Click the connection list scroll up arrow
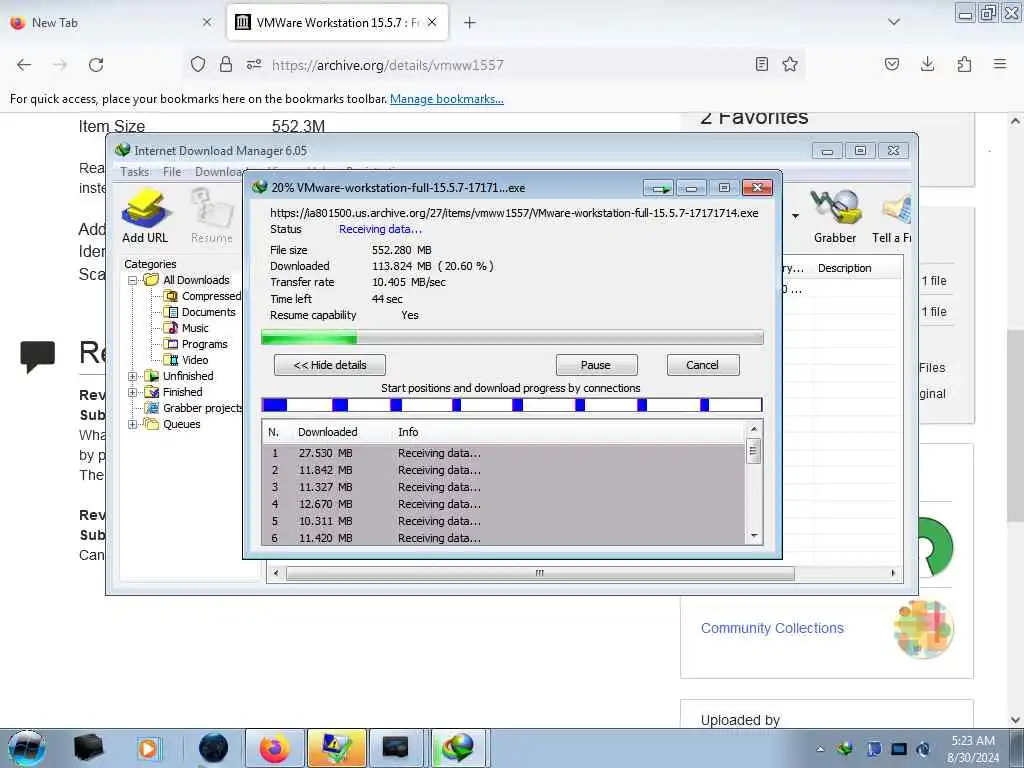1024x768 pixels. pos(754,429)
